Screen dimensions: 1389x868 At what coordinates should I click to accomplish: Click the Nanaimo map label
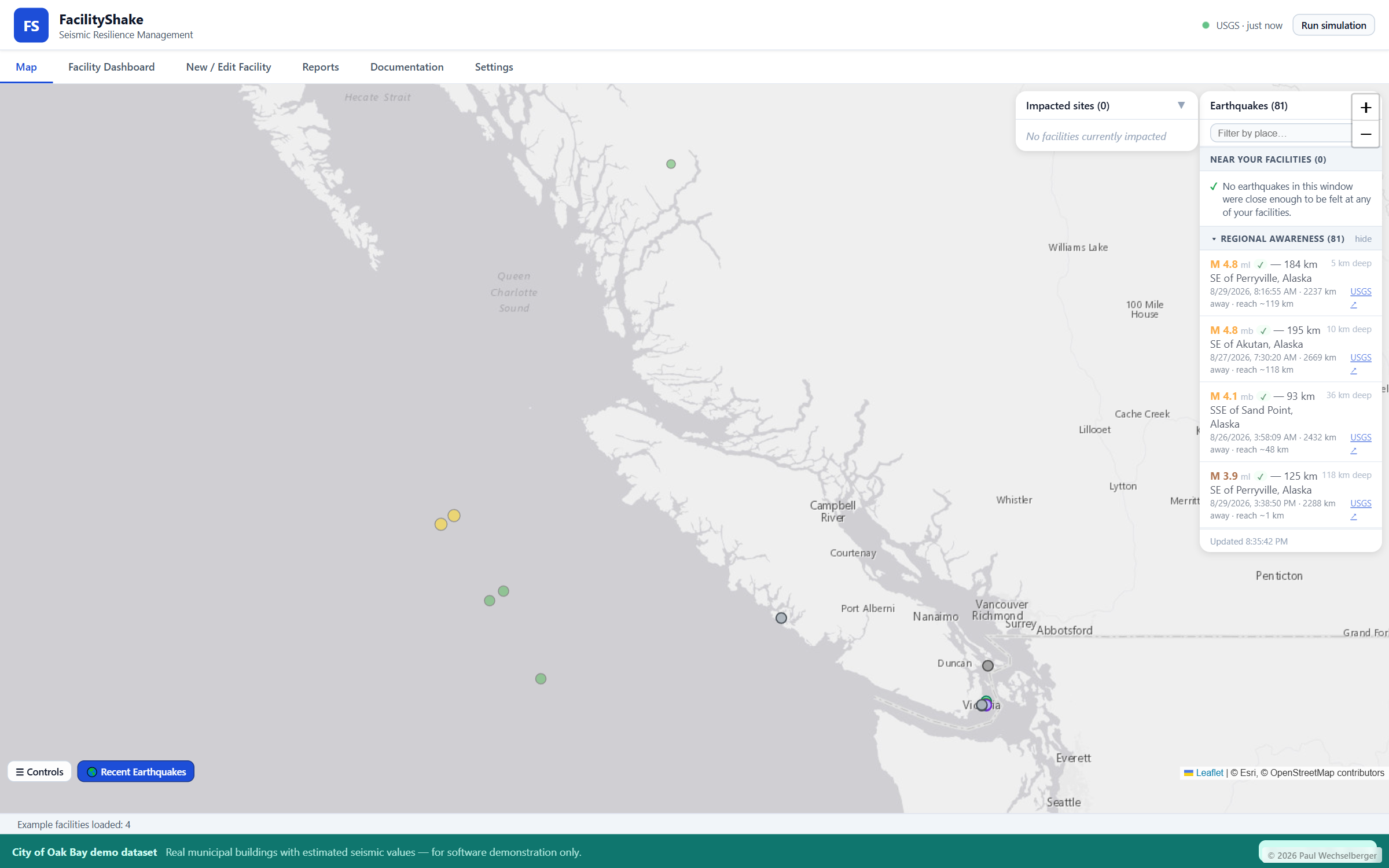(936, 617)
